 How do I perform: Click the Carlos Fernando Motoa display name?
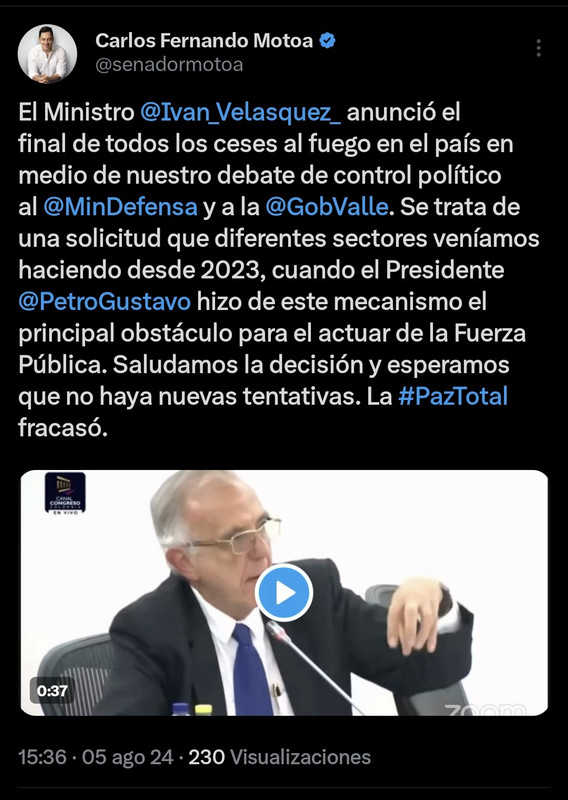[204, 40]
